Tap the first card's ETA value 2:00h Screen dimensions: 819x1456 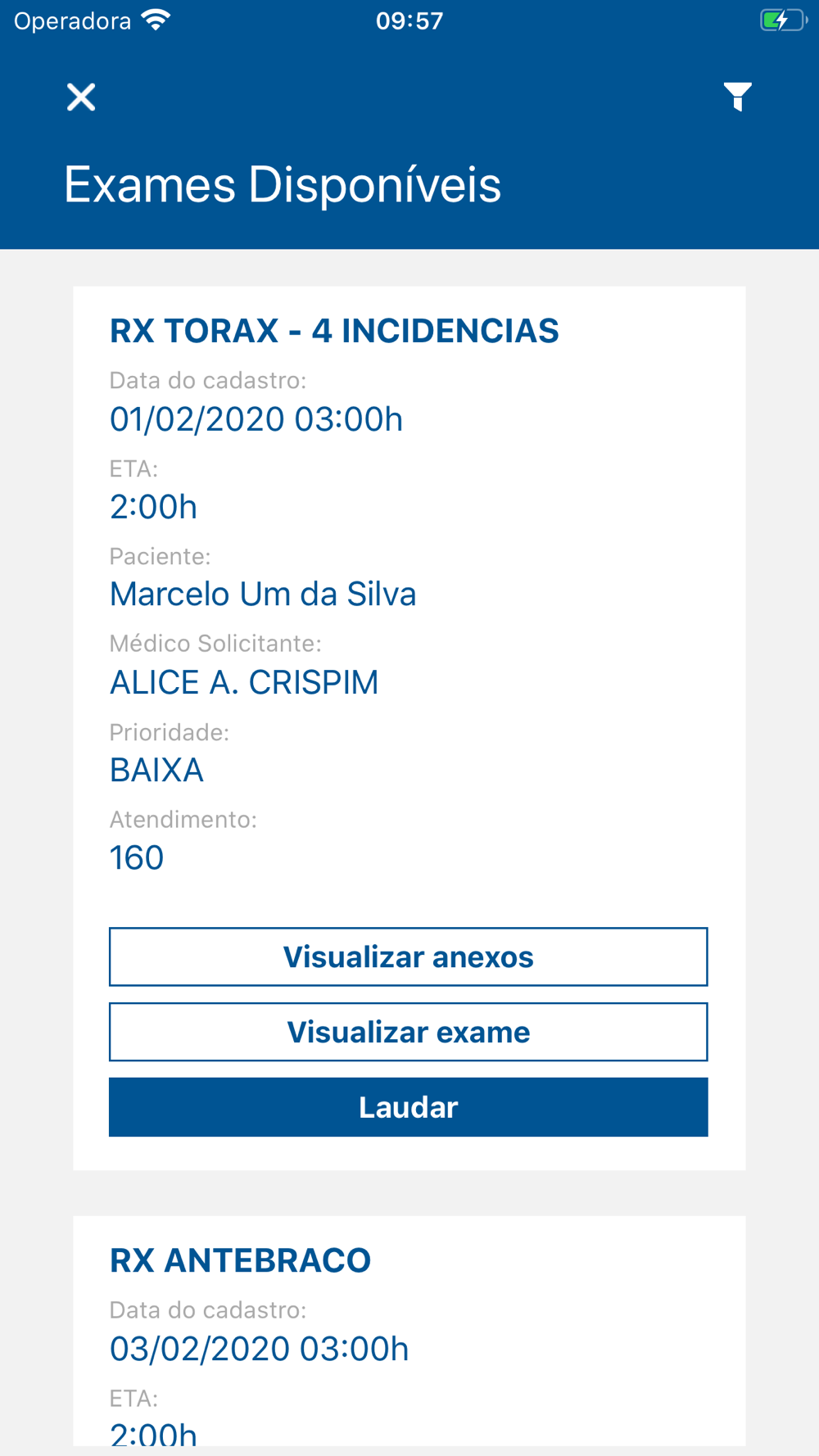(x=153, y=507)
